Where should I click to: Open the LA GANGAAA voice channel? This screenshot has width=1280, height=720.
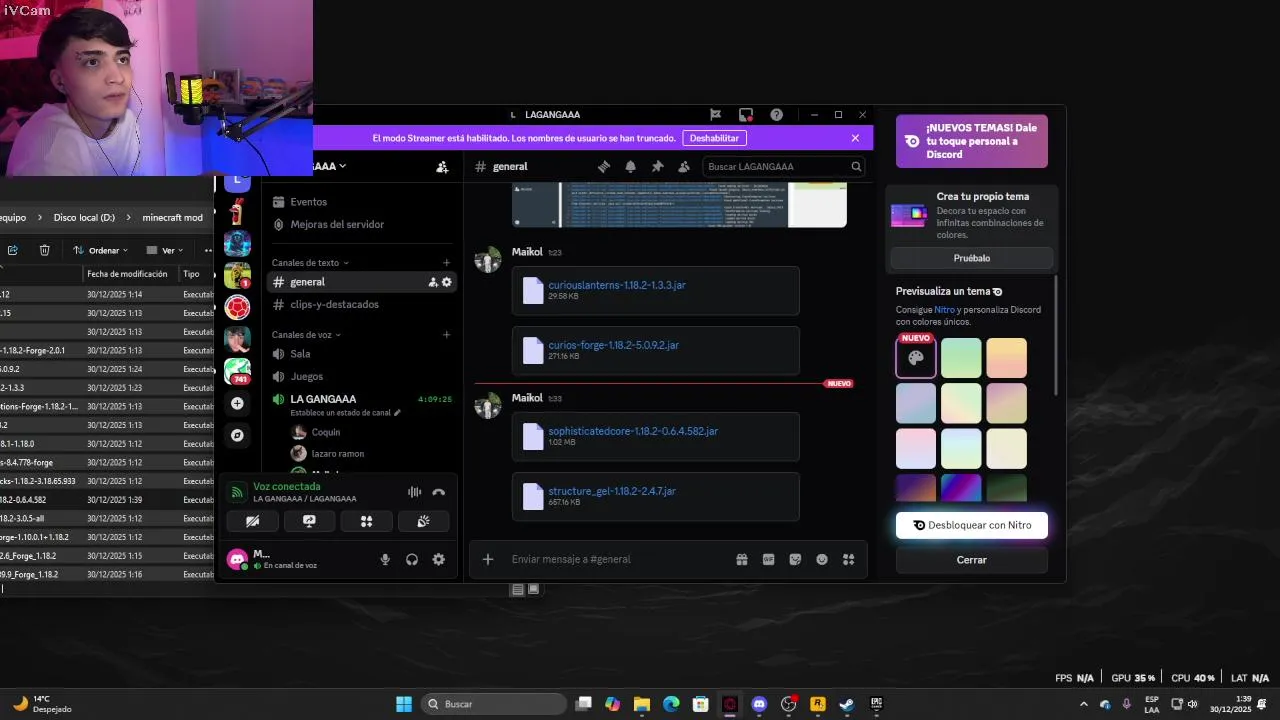[x=323, y=399]
